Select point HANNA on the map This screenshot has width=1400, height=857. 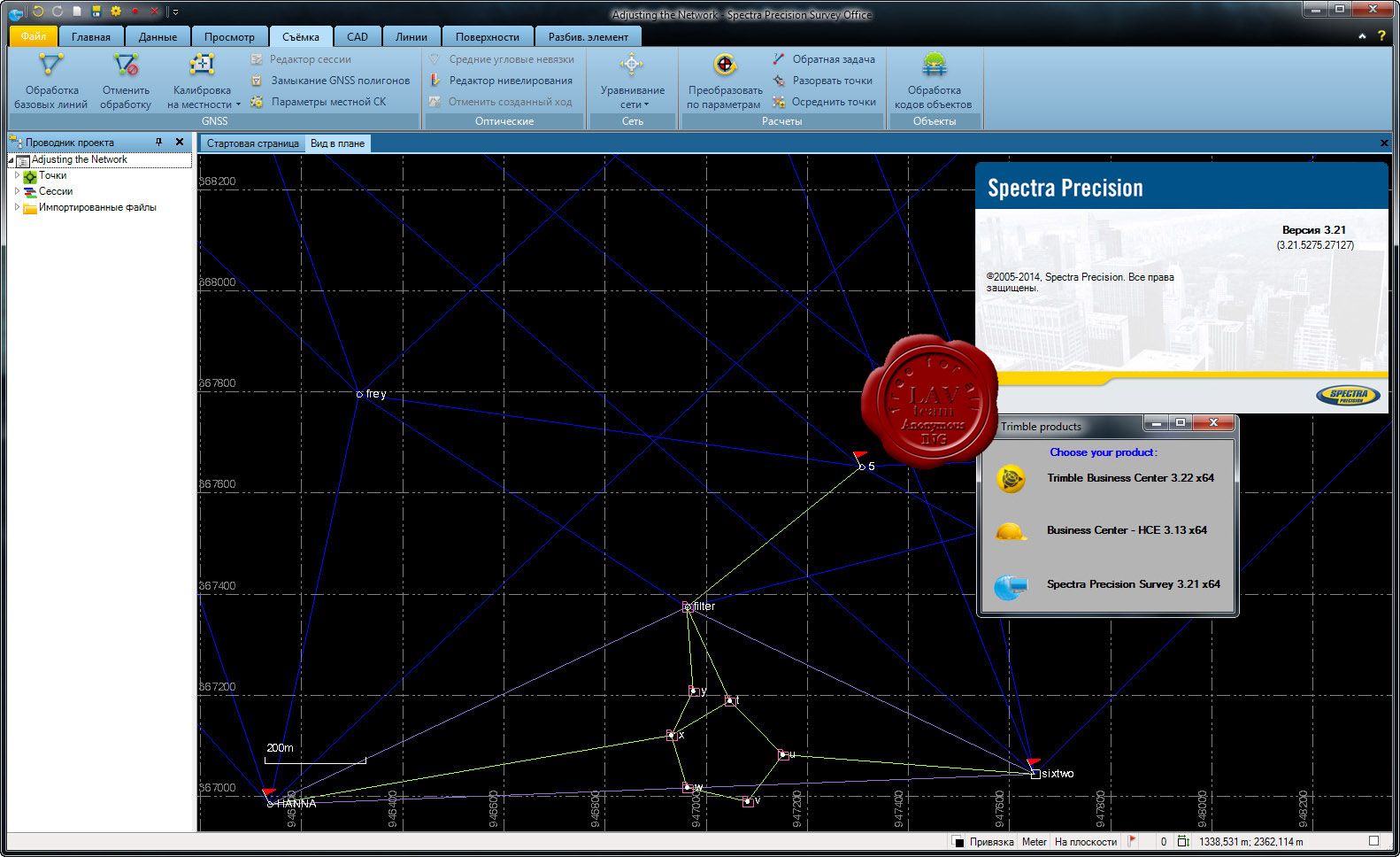(271, 803)
